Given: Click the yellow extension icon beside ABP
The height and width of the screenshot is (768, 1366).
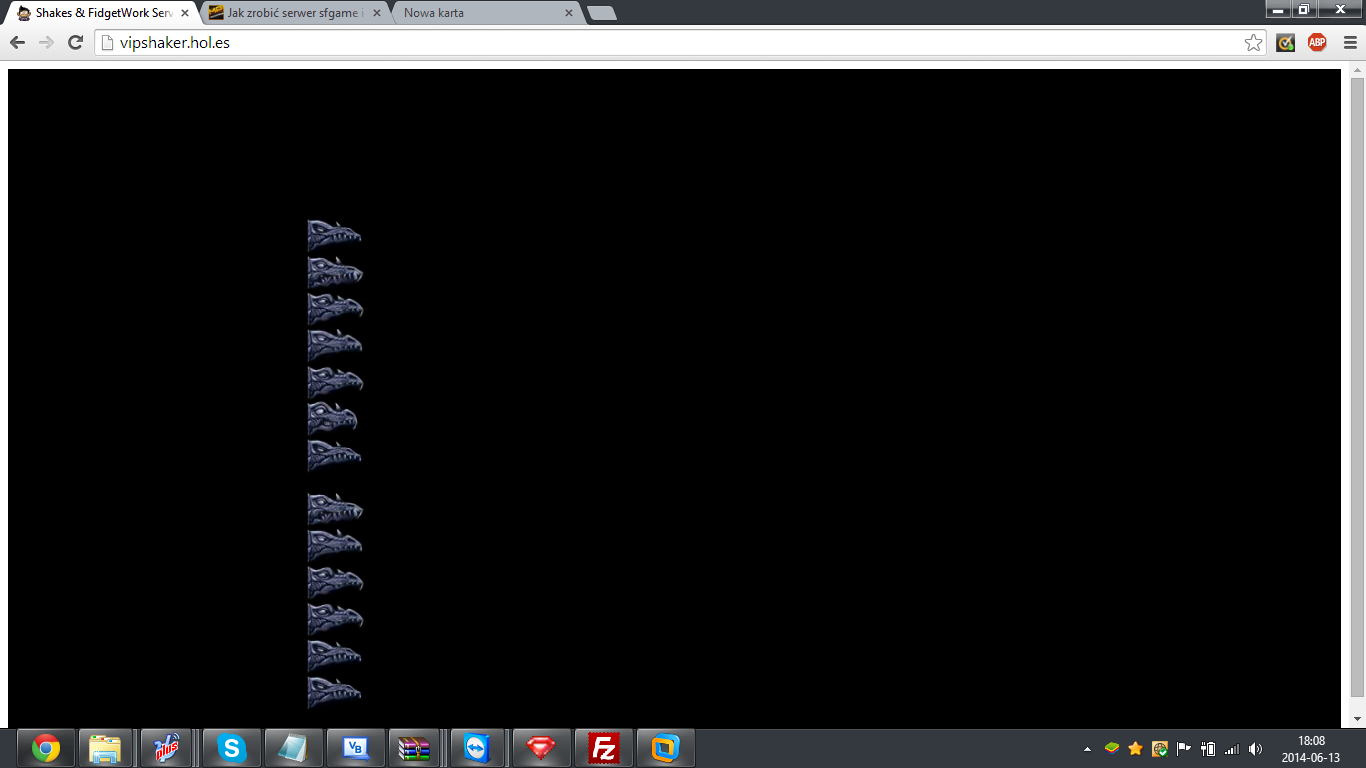Looking at the screenshot, I should click(x=1286, y=43).
